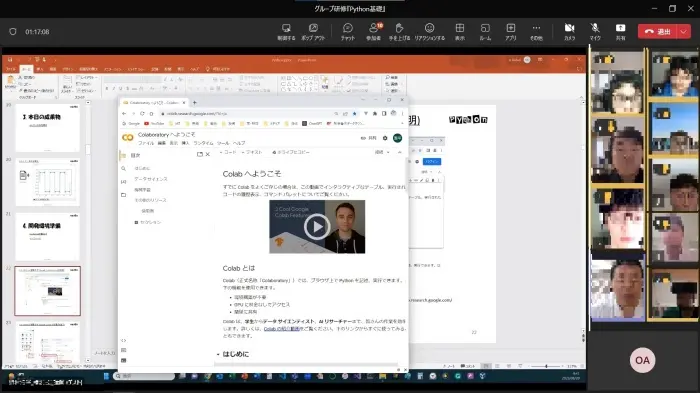Pop out the shared content in Teams
Viewport: 700px width, 393px height.
[x=313, y=32]
